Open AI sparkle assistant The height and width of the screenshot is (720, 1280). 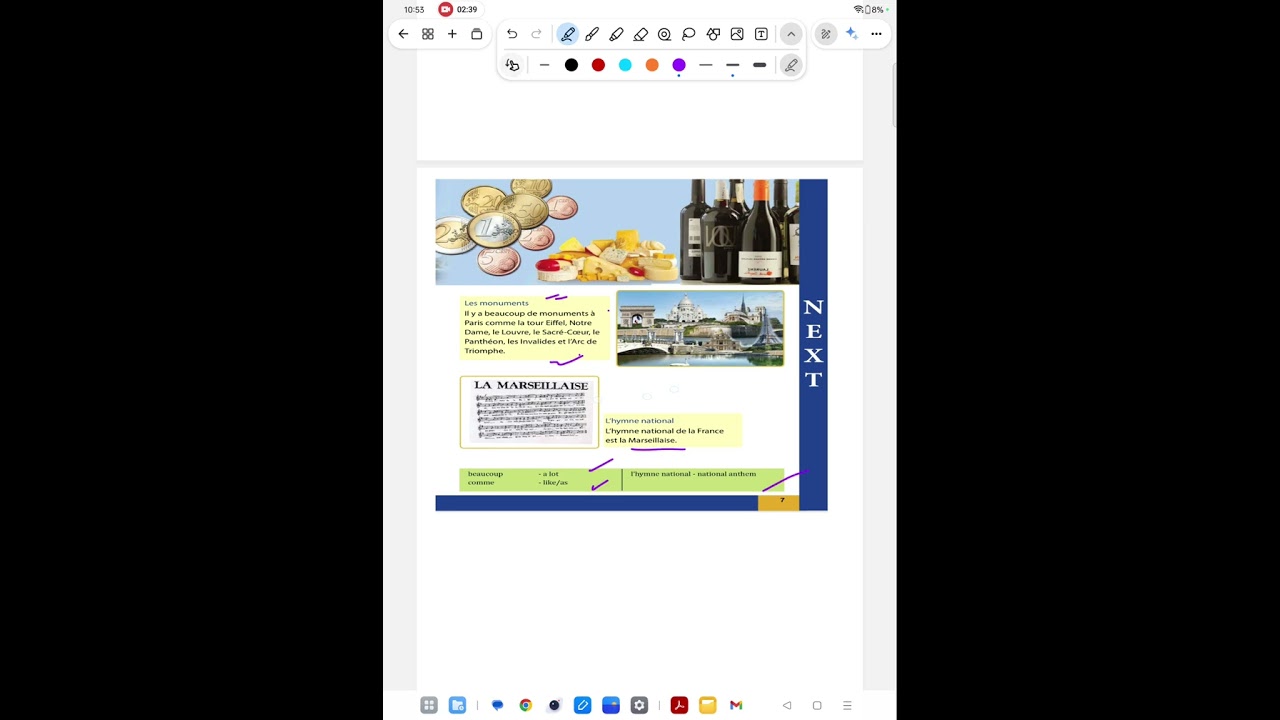coord(851,34)
